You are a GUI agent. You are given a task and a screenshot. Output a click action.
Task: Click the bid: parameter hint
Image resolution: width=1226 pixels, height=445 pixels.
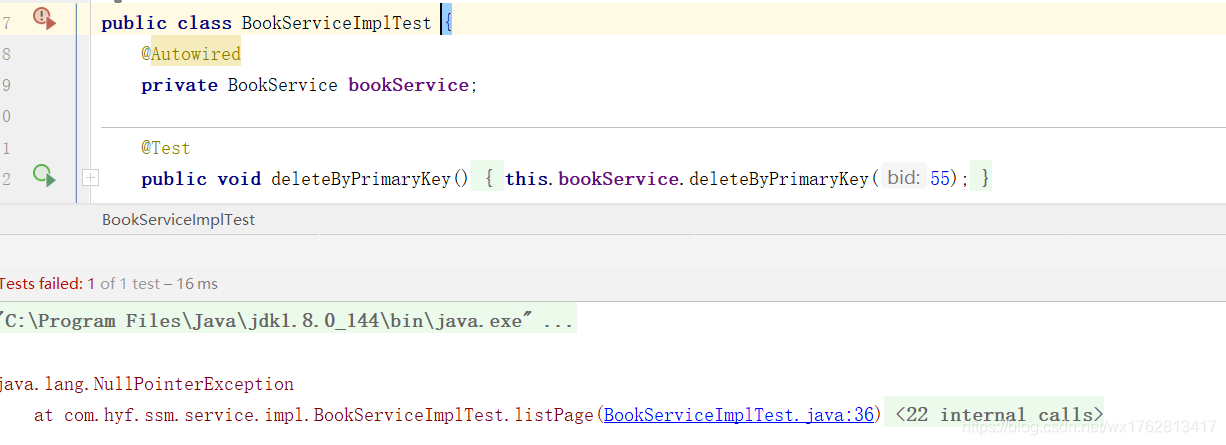coord(904,178)
